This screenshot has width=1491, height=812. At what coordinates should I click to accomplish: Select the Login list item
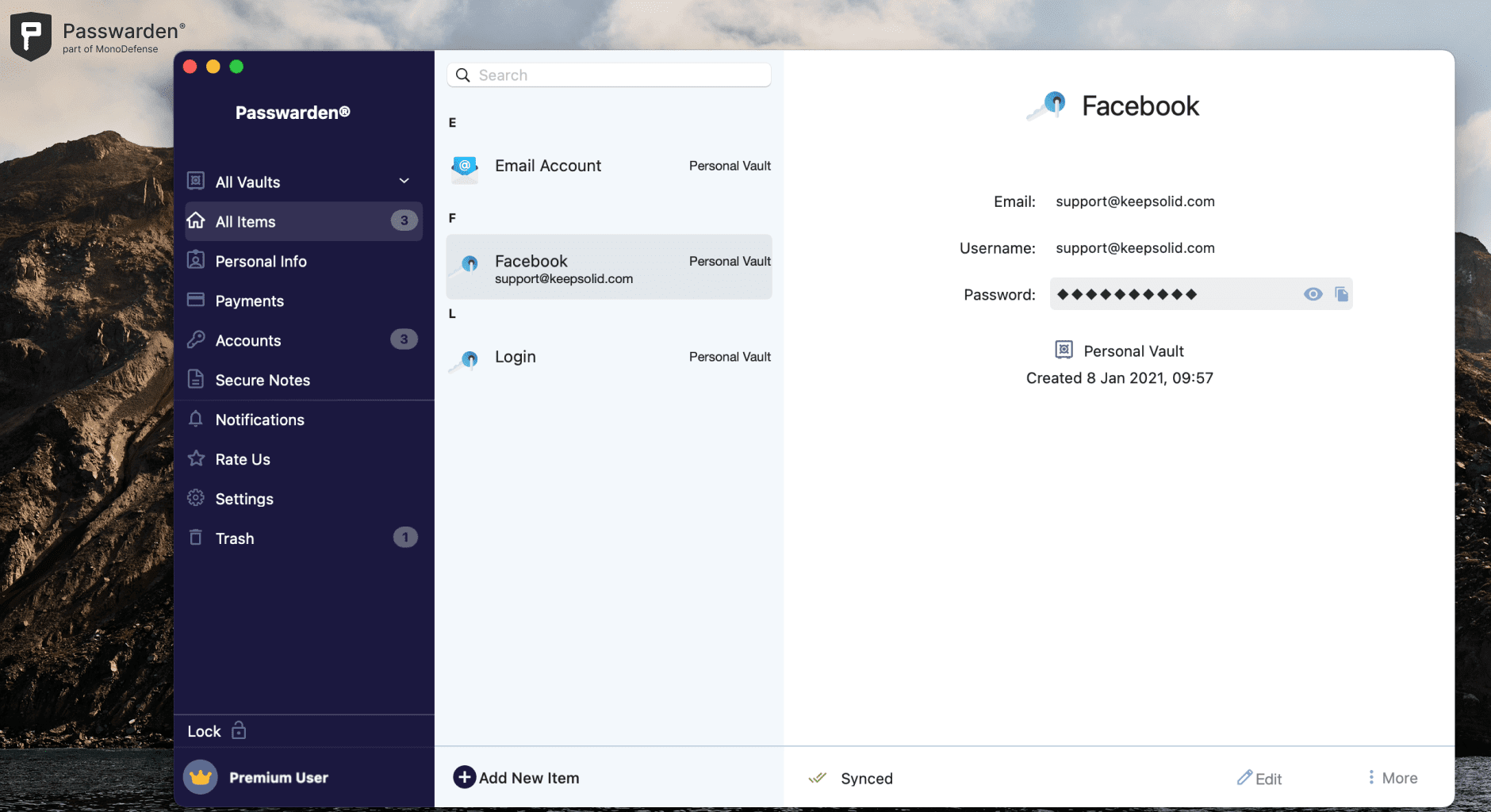point(609,357)
